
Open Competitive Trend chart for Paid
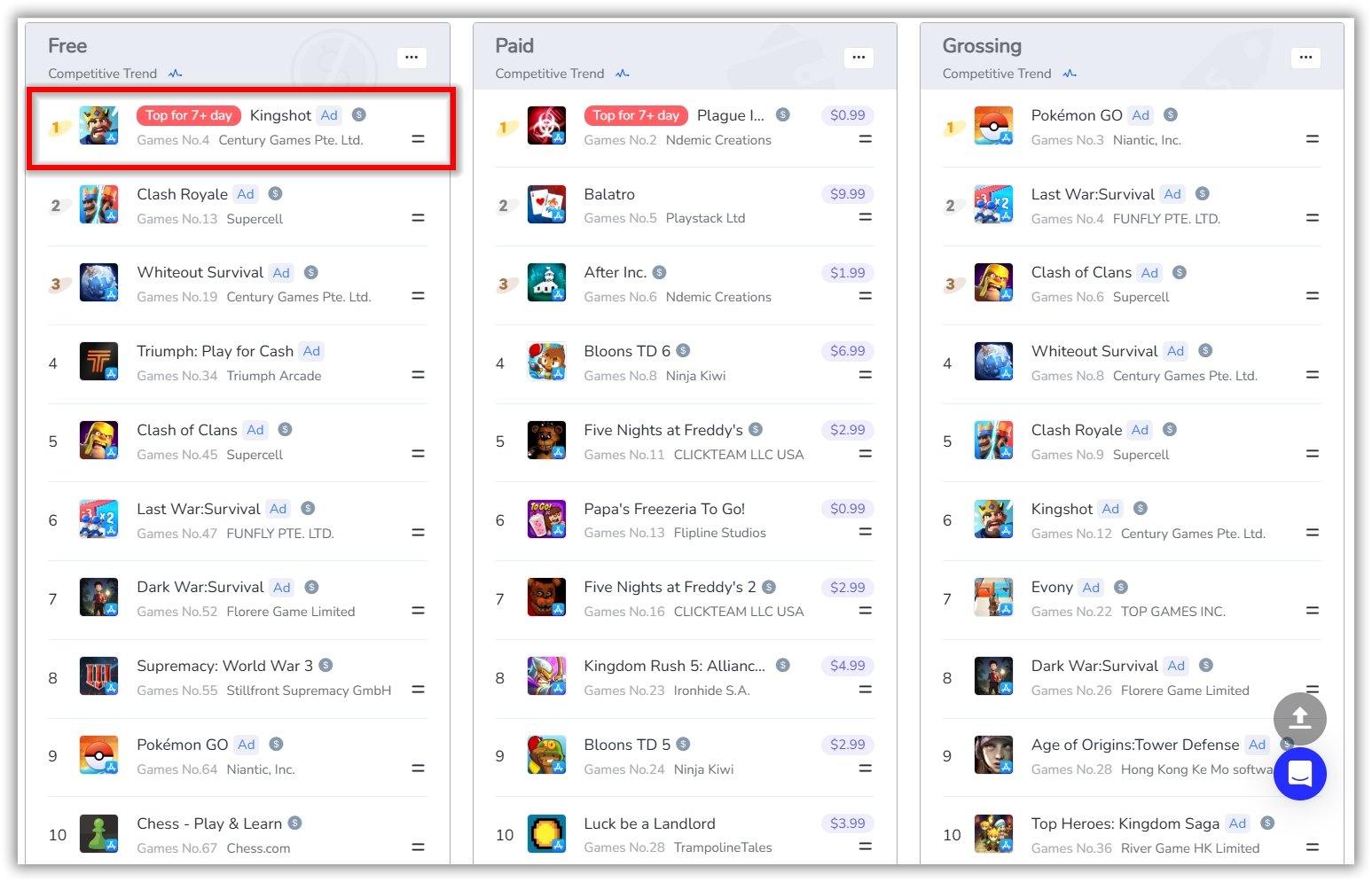click(x=623, y=74)
